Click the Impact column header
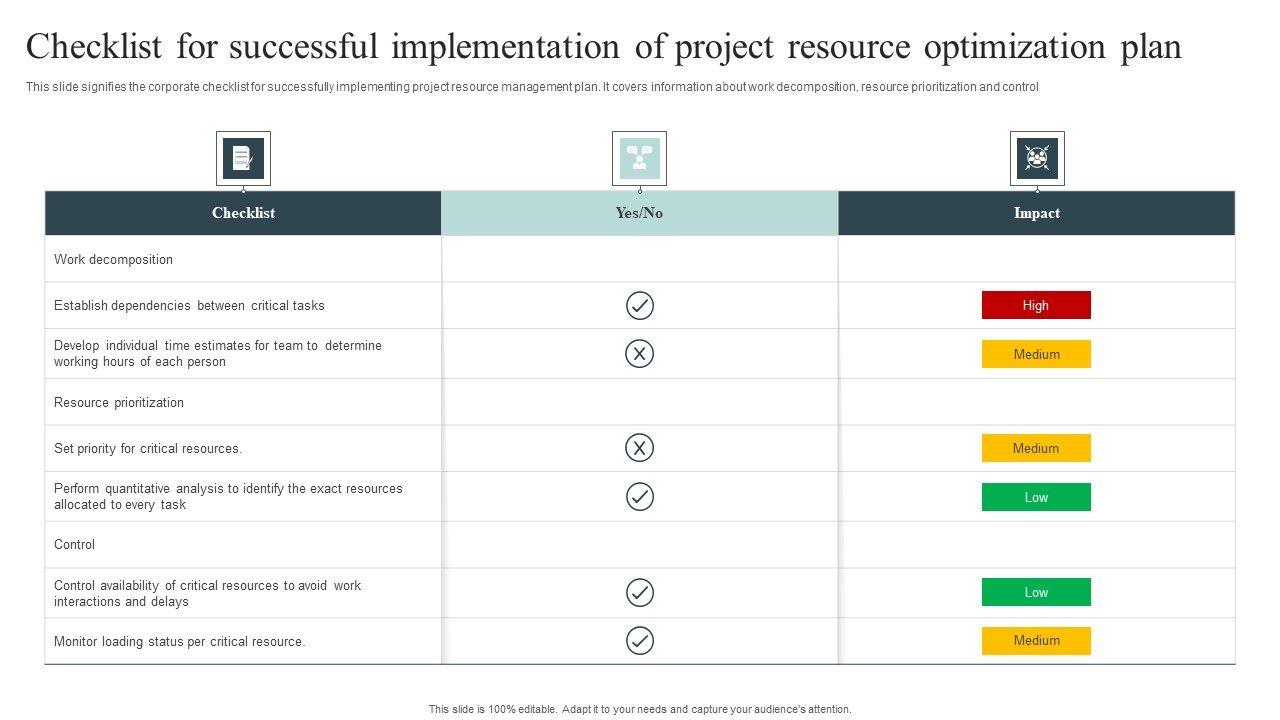 point(1036,213)
